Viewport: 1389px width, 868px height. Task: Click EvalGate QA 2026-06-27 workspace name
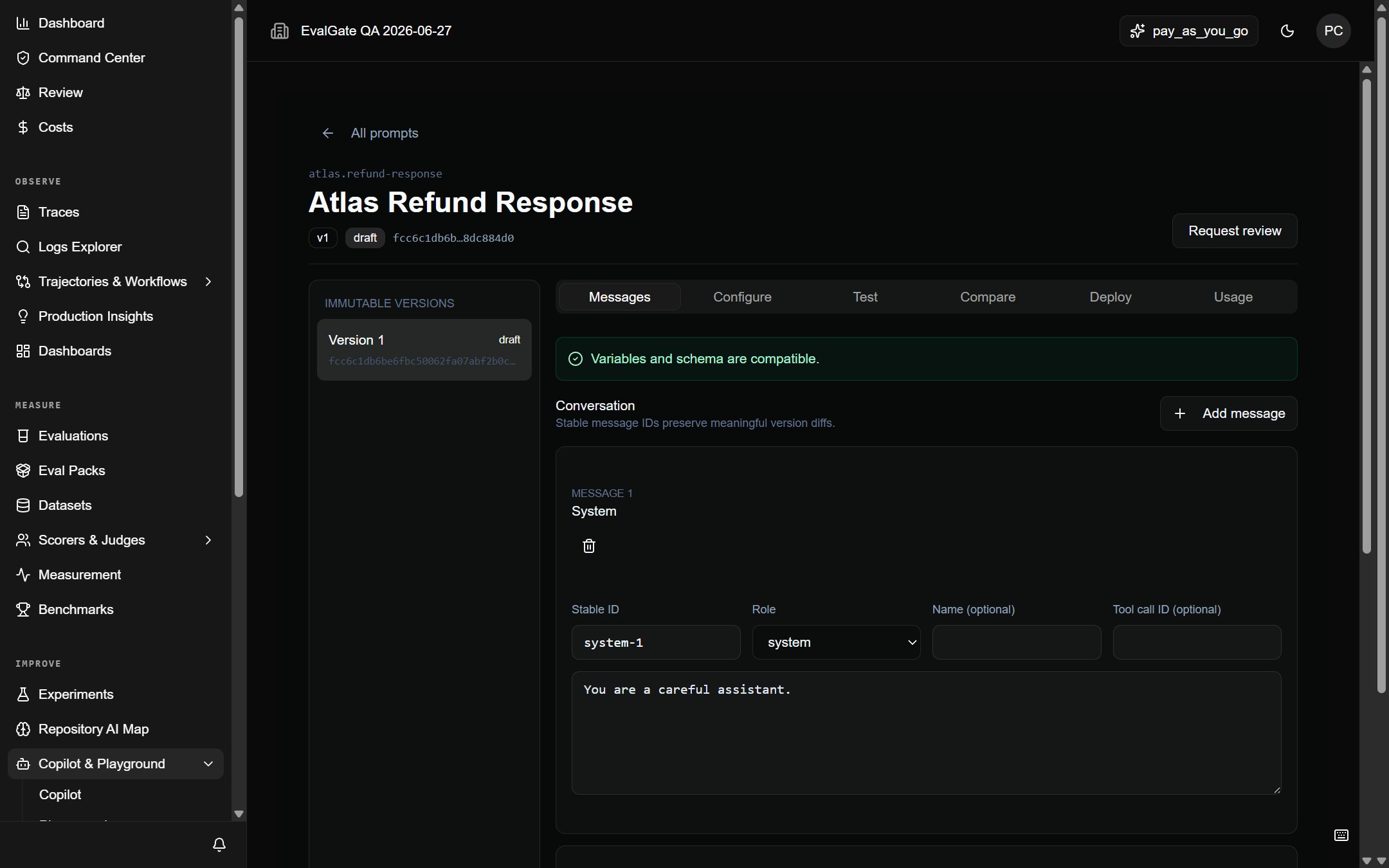pos(376,31)
